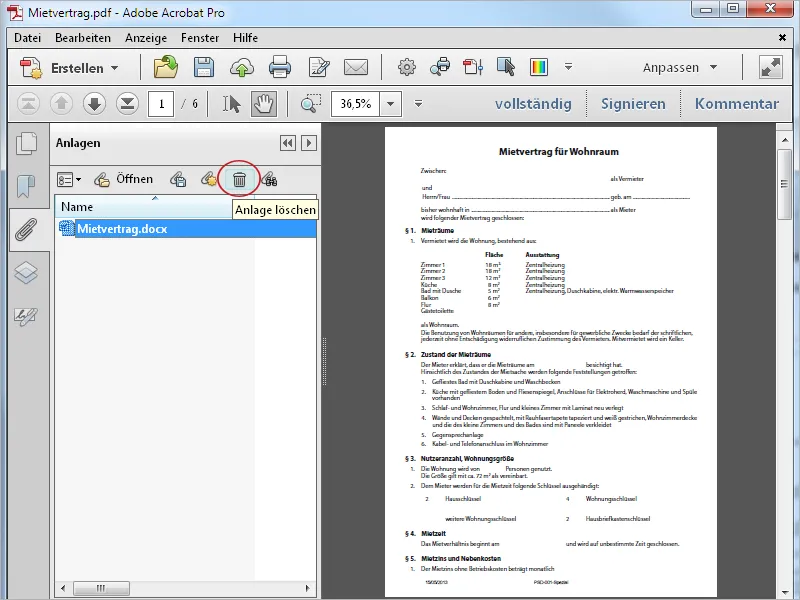Close the document with the menu bar X

[782, 38]
